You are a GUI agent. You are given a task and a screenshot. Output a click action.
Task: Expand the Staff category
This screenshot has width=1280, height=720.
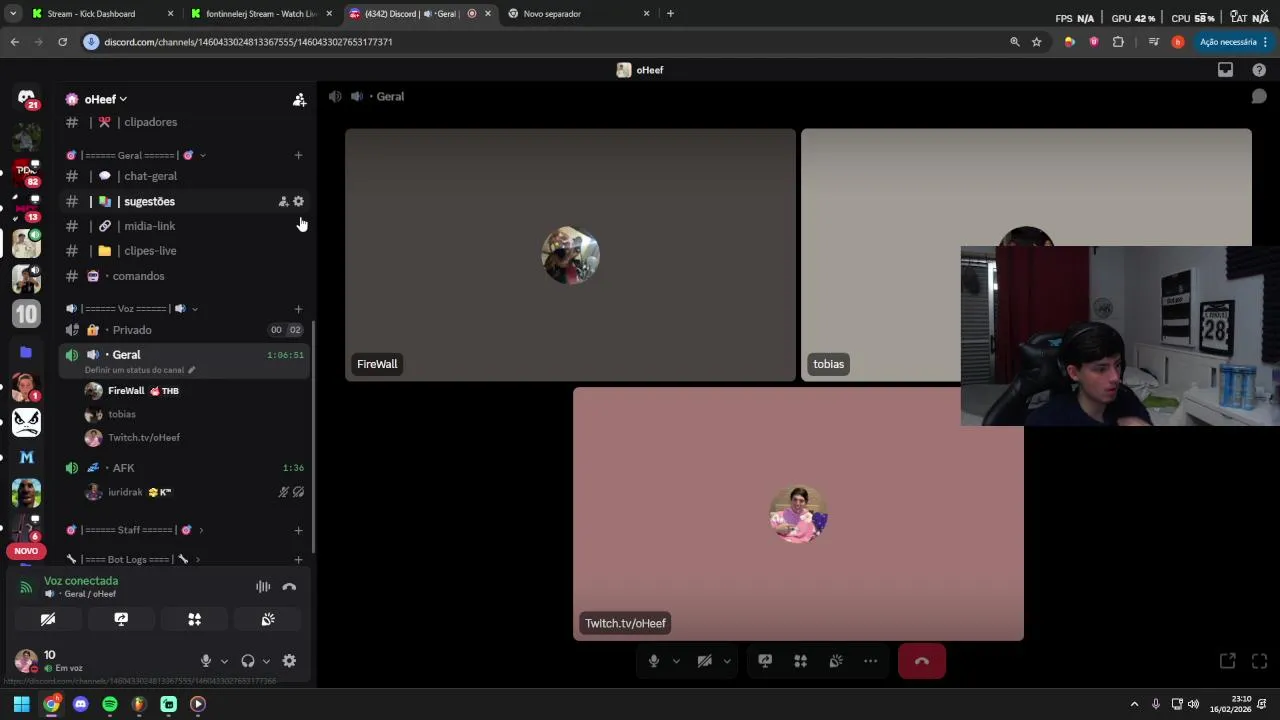point(134,530)
